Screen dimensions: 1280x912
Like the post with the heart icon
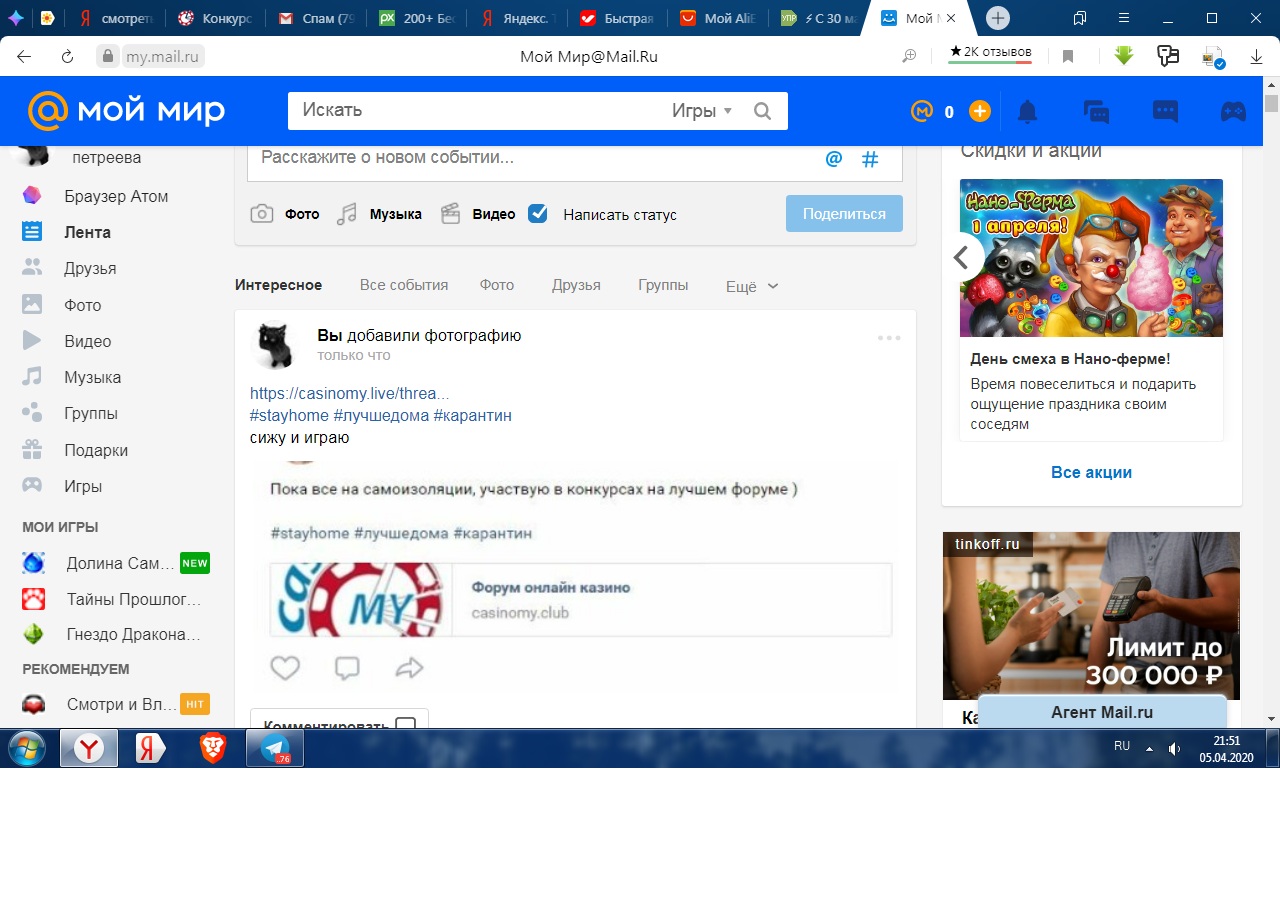285,668
